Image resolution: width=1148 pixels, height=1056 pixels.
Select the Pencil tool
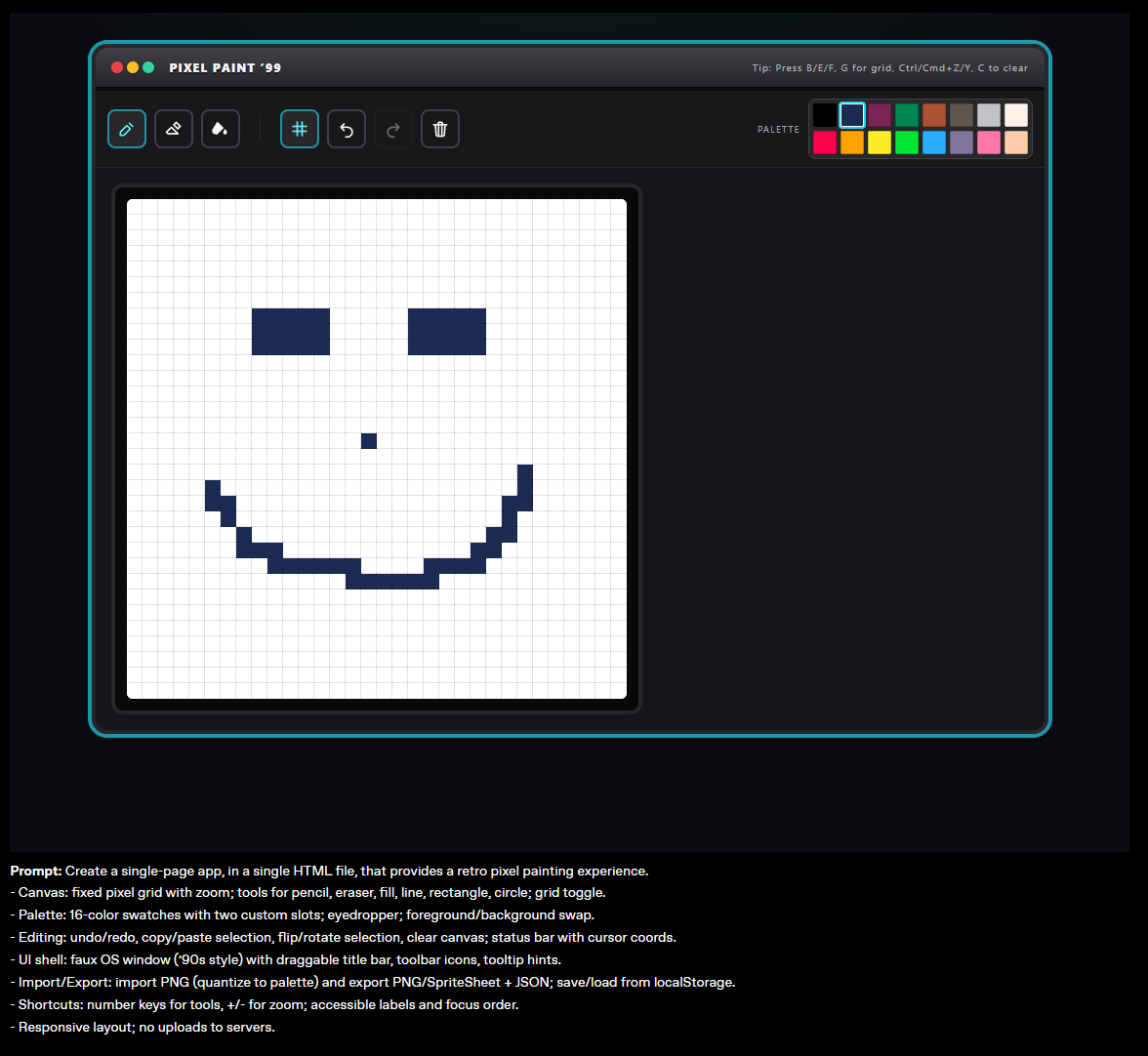point(127,129)
